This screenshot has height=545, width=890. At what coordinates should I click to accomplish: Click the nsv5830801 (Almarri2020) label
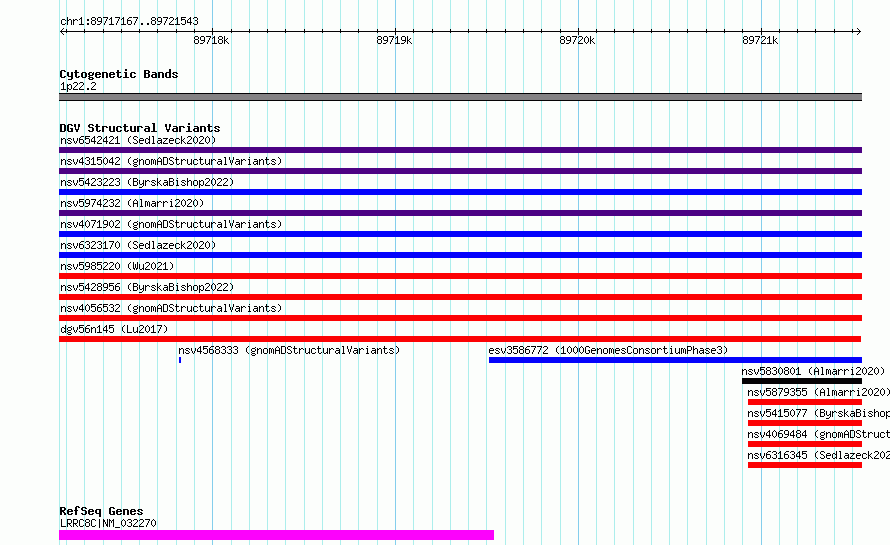point(813,371)
